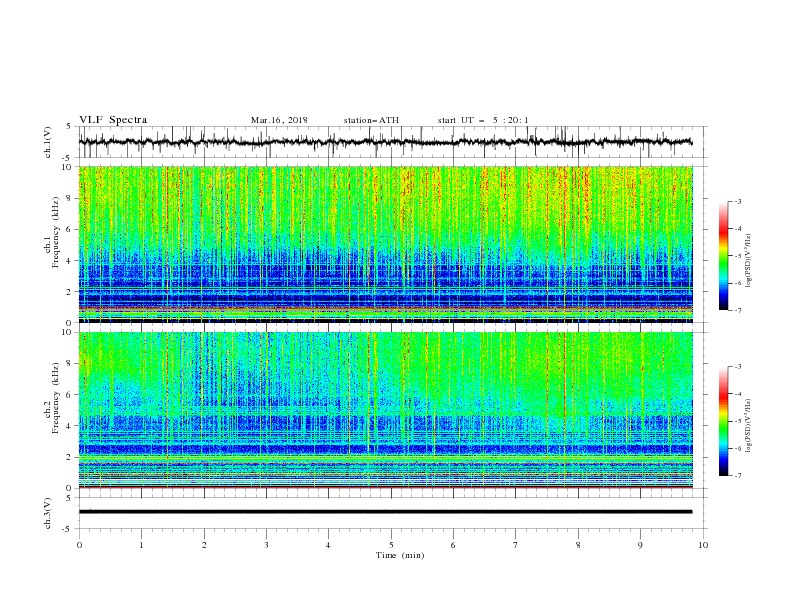Click the "-7" label on ch.1 color bar
Screen dimensions: 792x612
(737, 310)
